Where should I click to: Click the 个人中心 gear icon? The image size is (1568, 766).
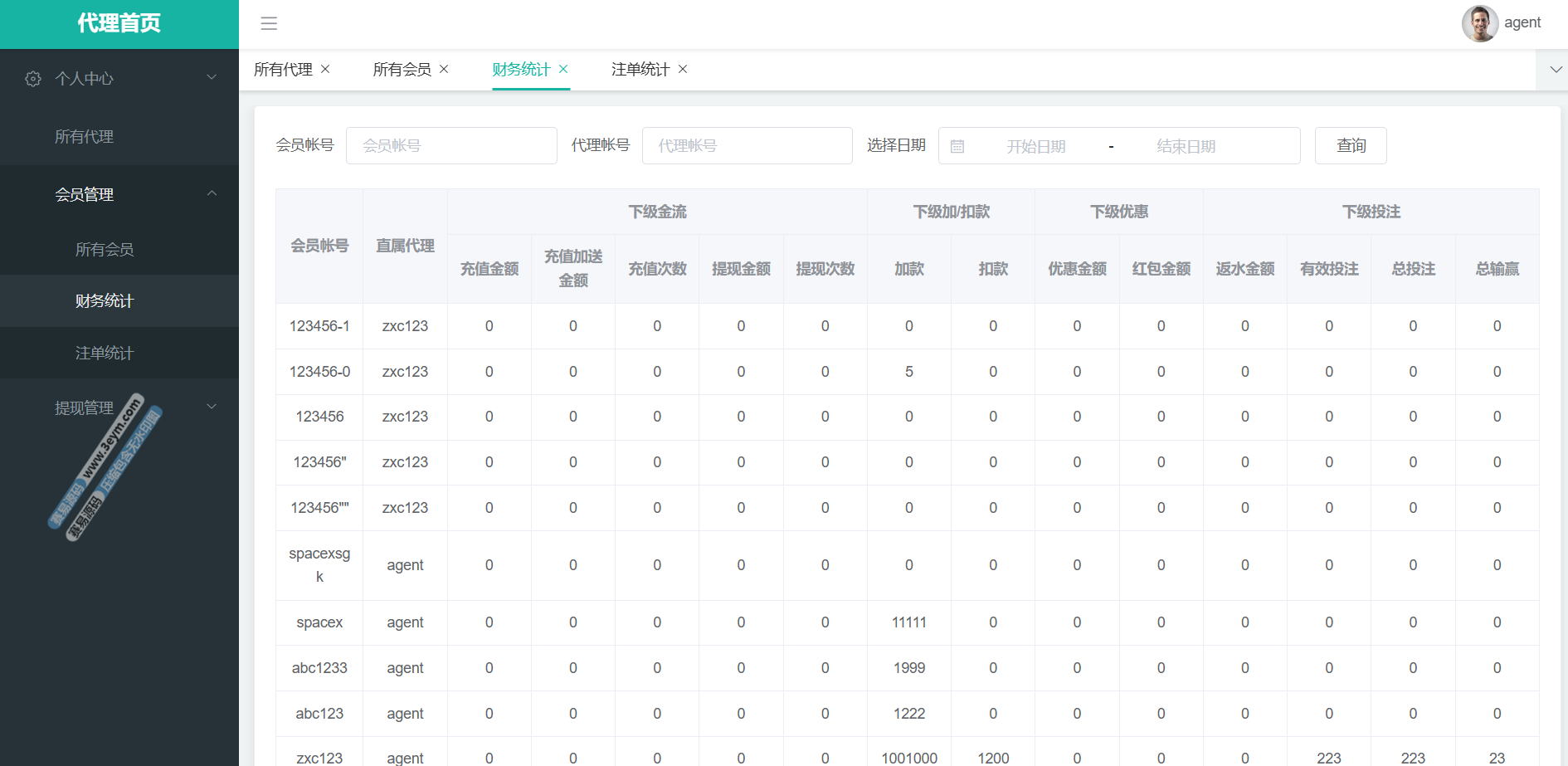33,78
